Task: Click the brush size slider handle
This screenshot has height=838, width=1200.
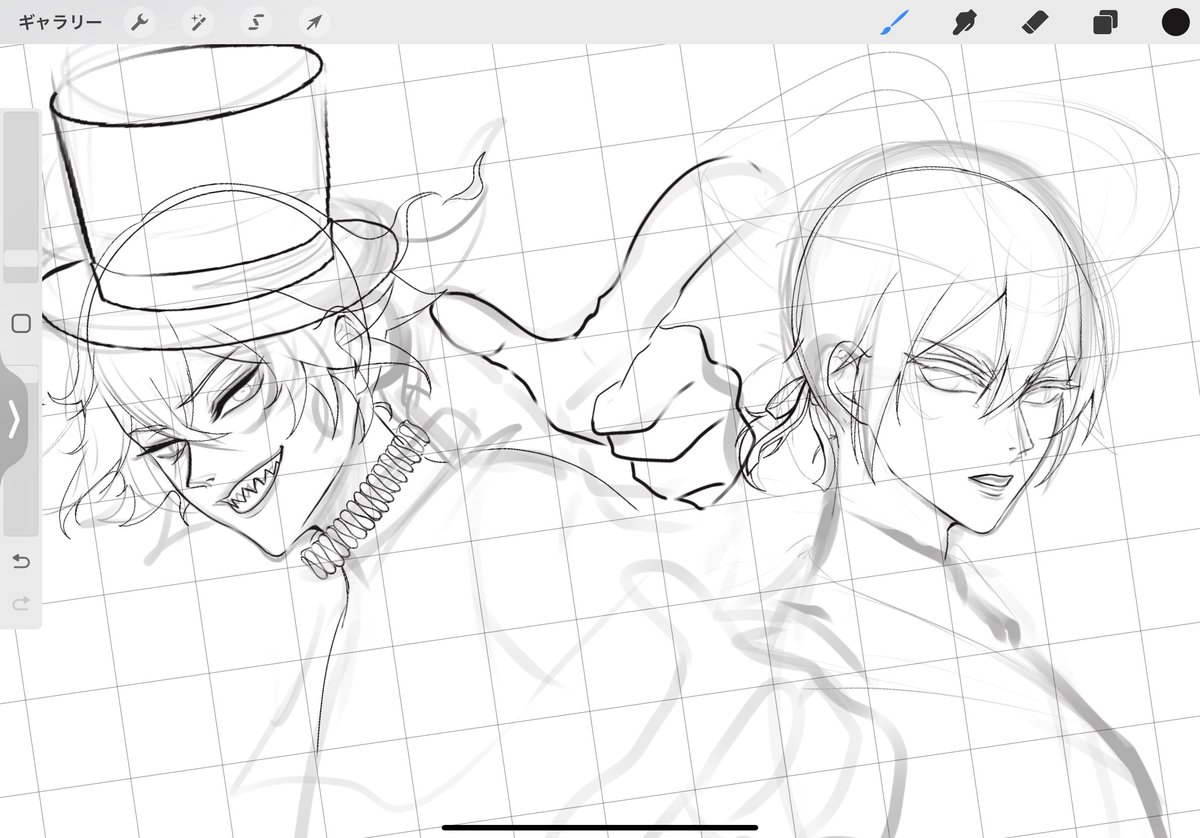Action: tap(21, 258)
